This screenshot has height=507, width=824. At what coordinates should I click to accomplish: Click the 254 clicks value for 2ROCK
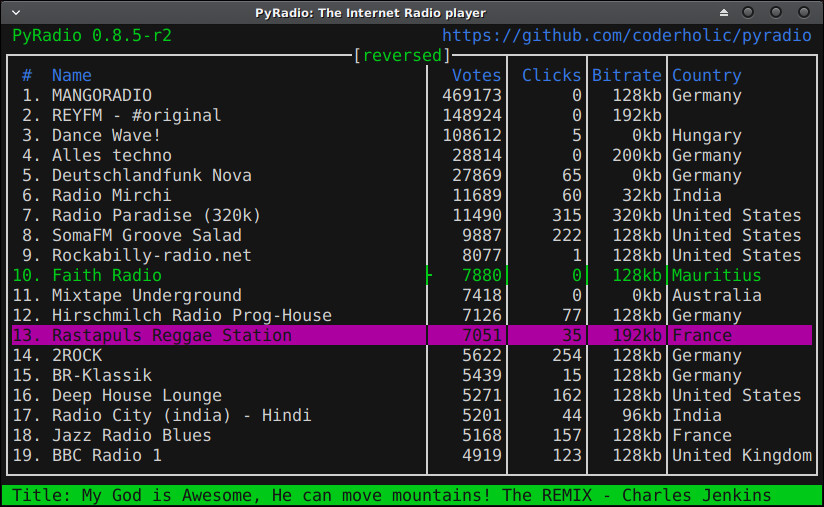(x=566, y=355)
